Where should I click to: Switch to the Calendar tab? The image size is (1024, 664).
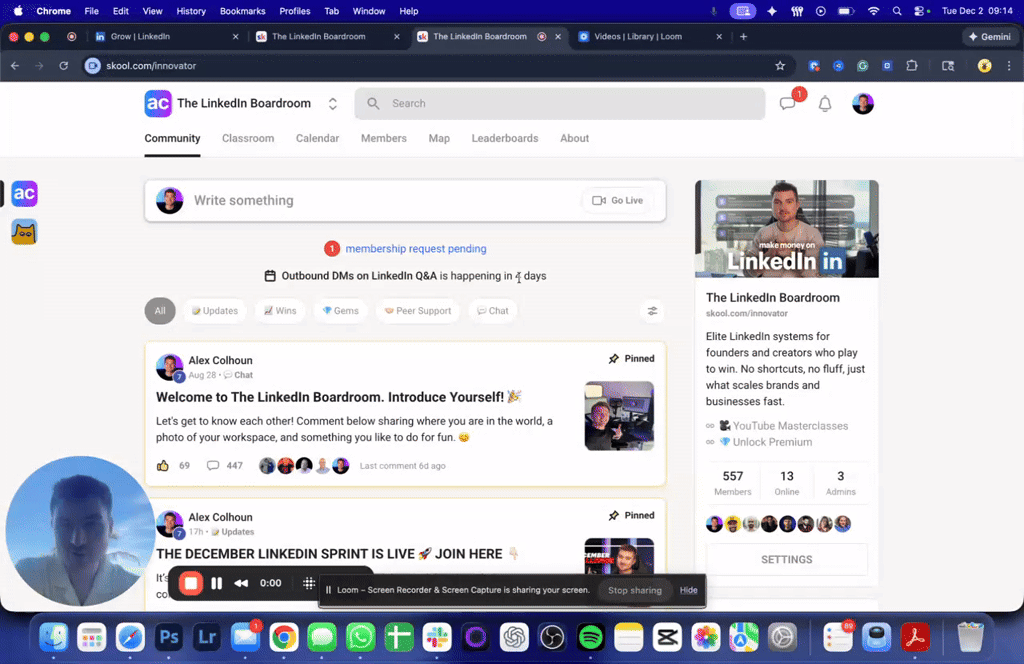pos(317,138)
